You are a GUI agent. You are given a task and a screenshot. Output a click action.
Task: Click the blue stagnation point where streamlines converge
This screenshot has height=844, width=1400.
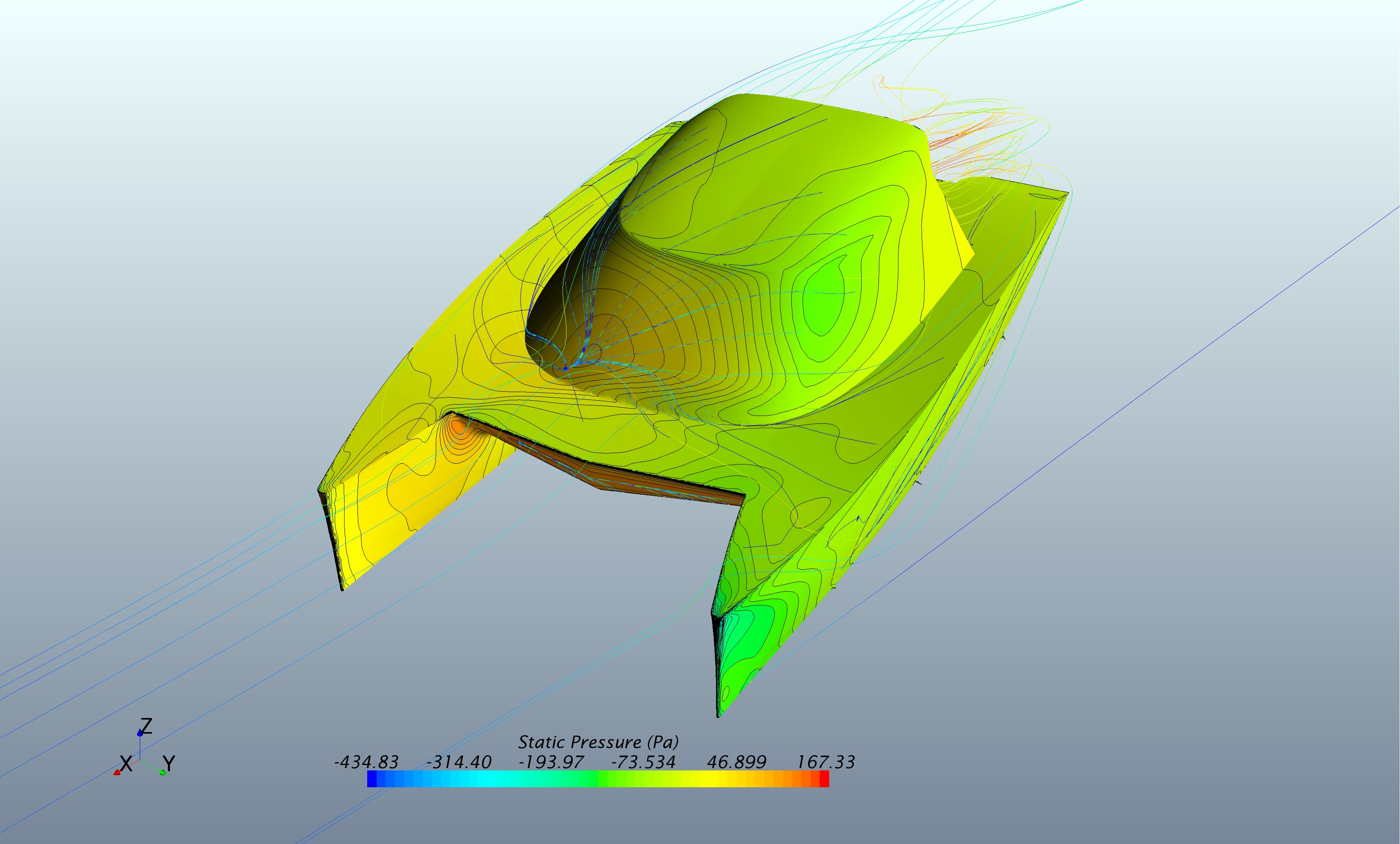click(565, 369)
